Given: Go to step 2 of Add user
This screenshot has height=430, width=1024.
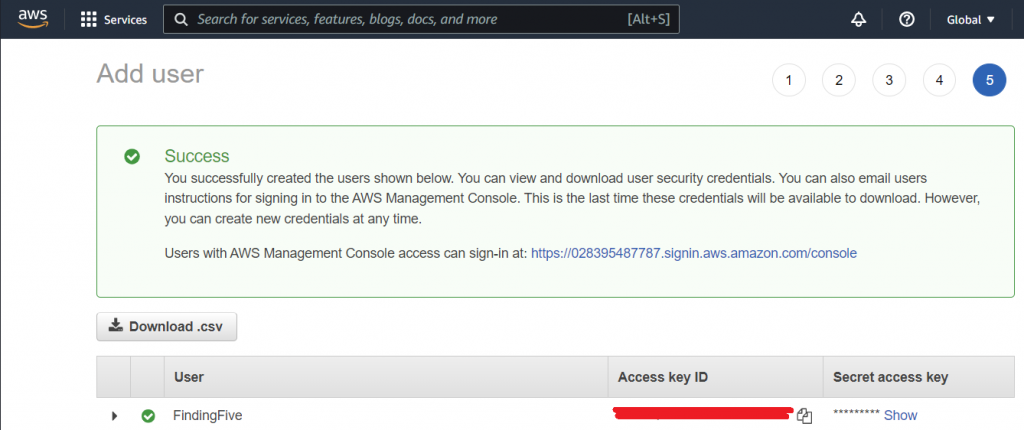Looking at the screenshot, I should (x=839, y=80).
